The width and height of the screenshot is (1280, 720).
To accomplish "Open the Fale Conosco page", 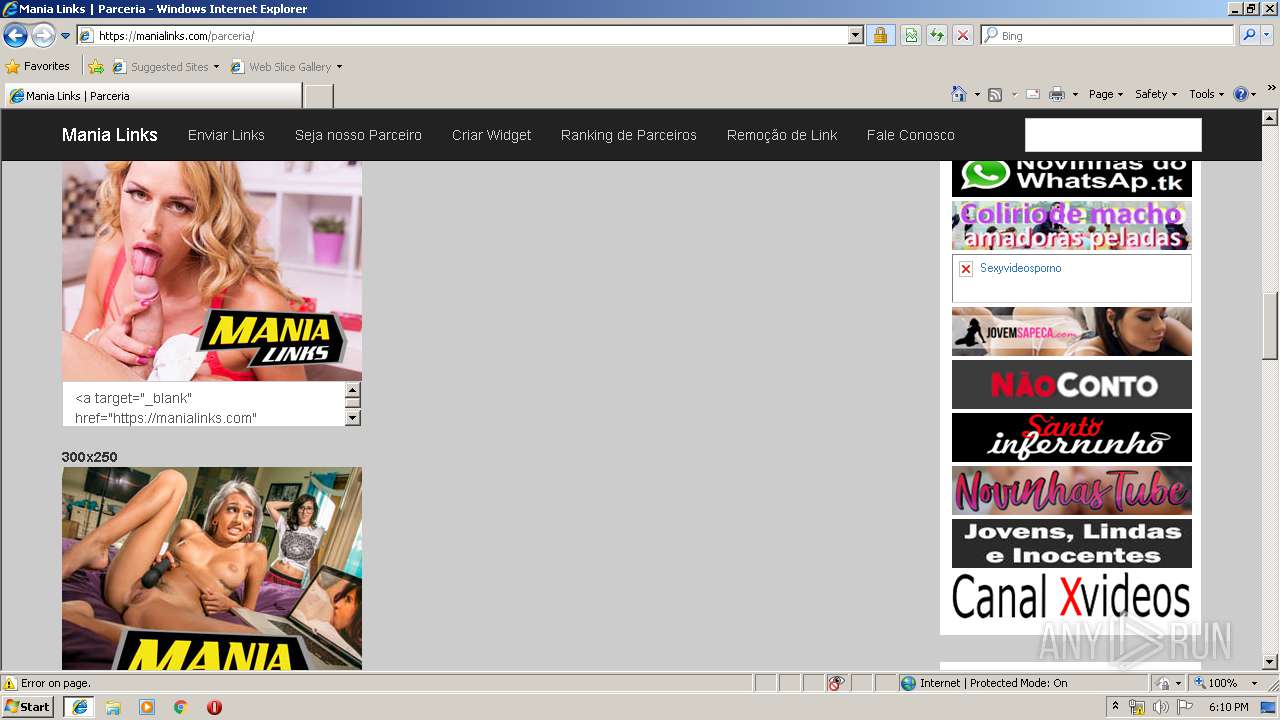I will click(x=911, y=135).
